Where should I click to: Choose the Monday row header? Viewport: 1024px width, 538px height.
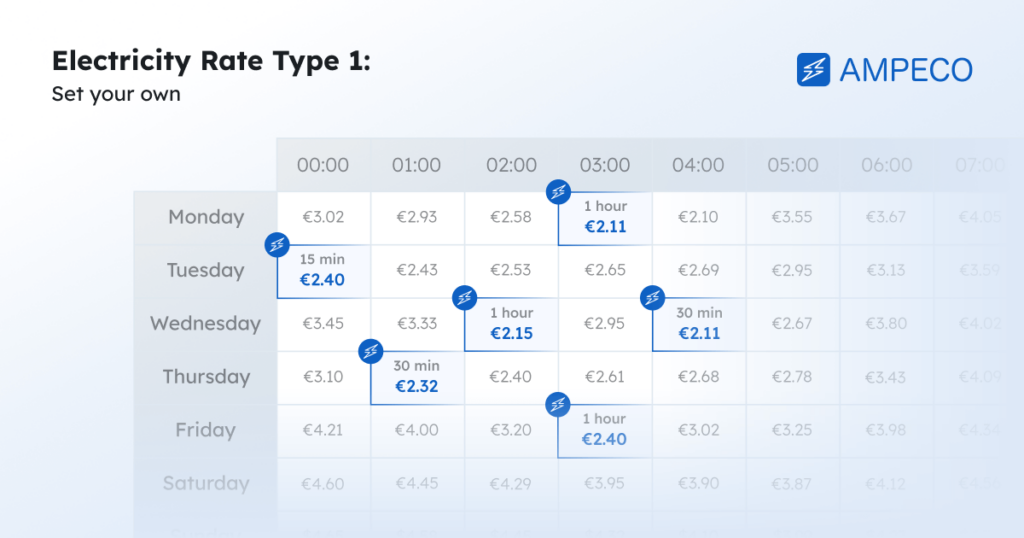click(x=206, y=218)
